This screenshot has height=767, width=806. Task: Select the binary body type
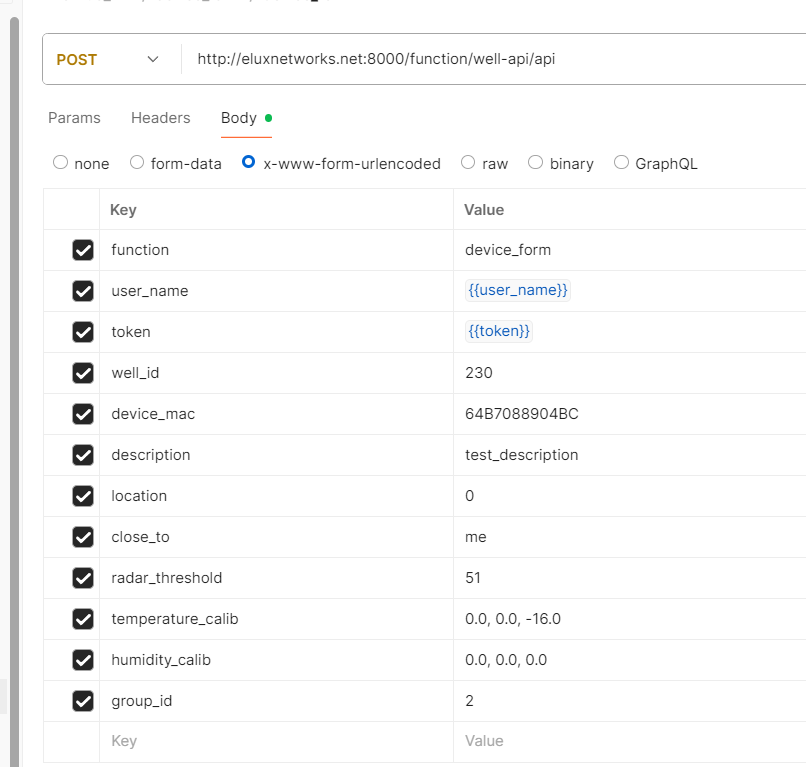[536, 163]
